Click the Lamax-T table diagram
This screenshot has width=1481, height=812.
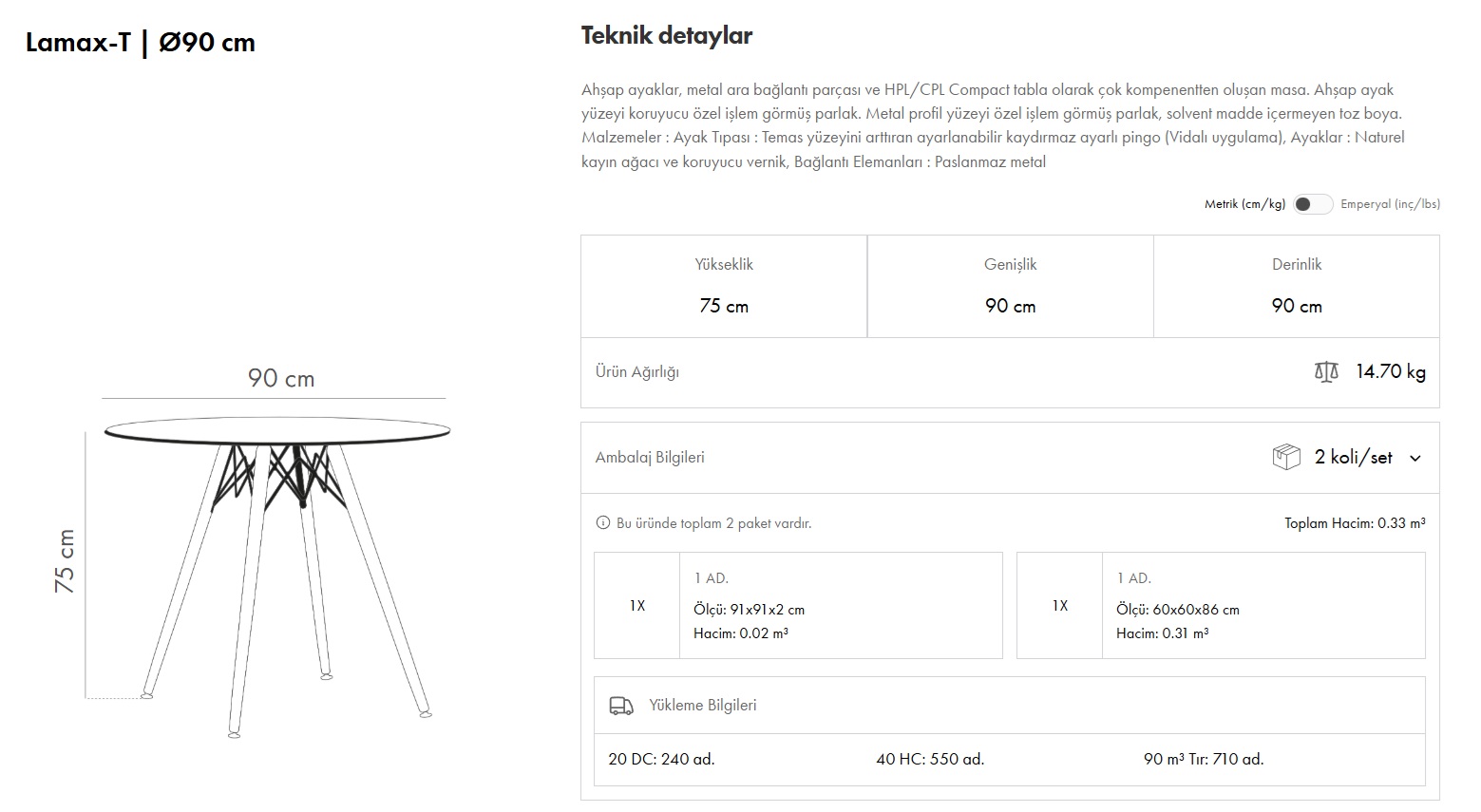tap(275, 560)
